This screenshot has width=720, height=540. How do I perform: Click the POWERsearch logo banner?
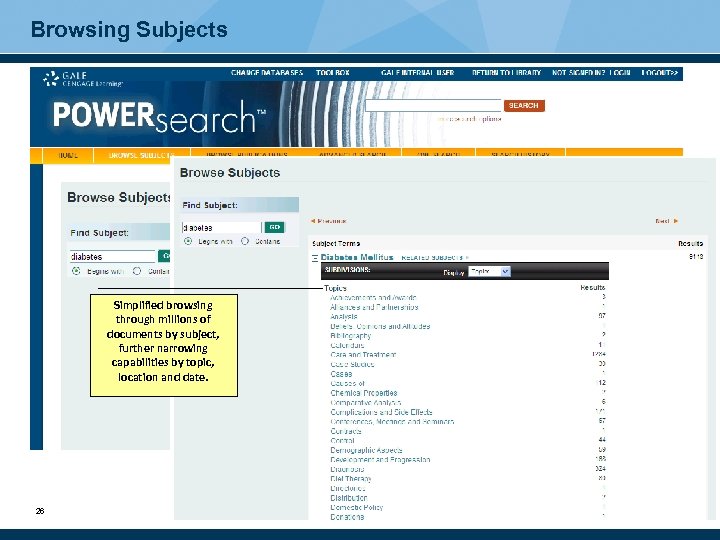(159, 117)
